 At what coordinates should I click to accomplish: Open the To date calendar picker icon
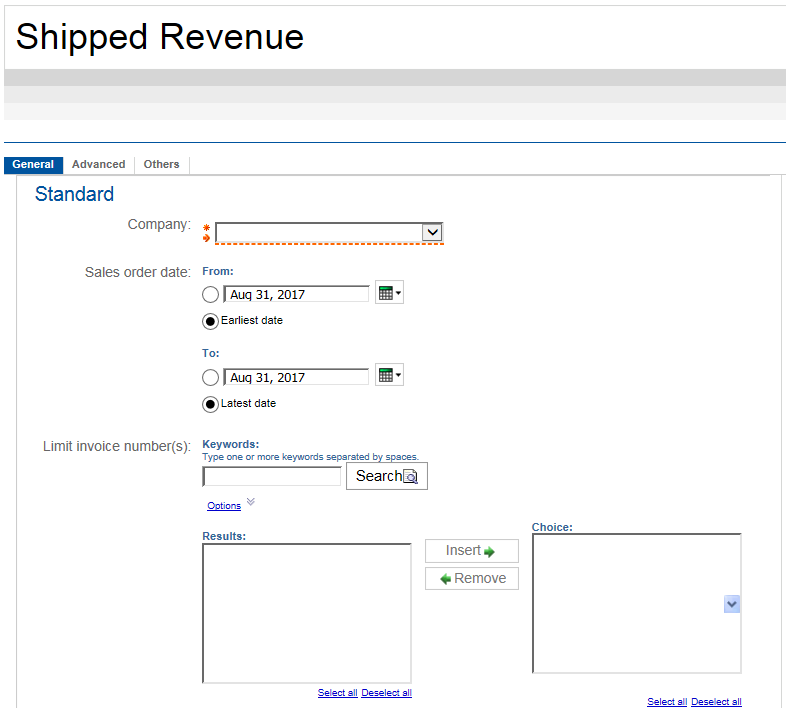[x=388, y=377]
